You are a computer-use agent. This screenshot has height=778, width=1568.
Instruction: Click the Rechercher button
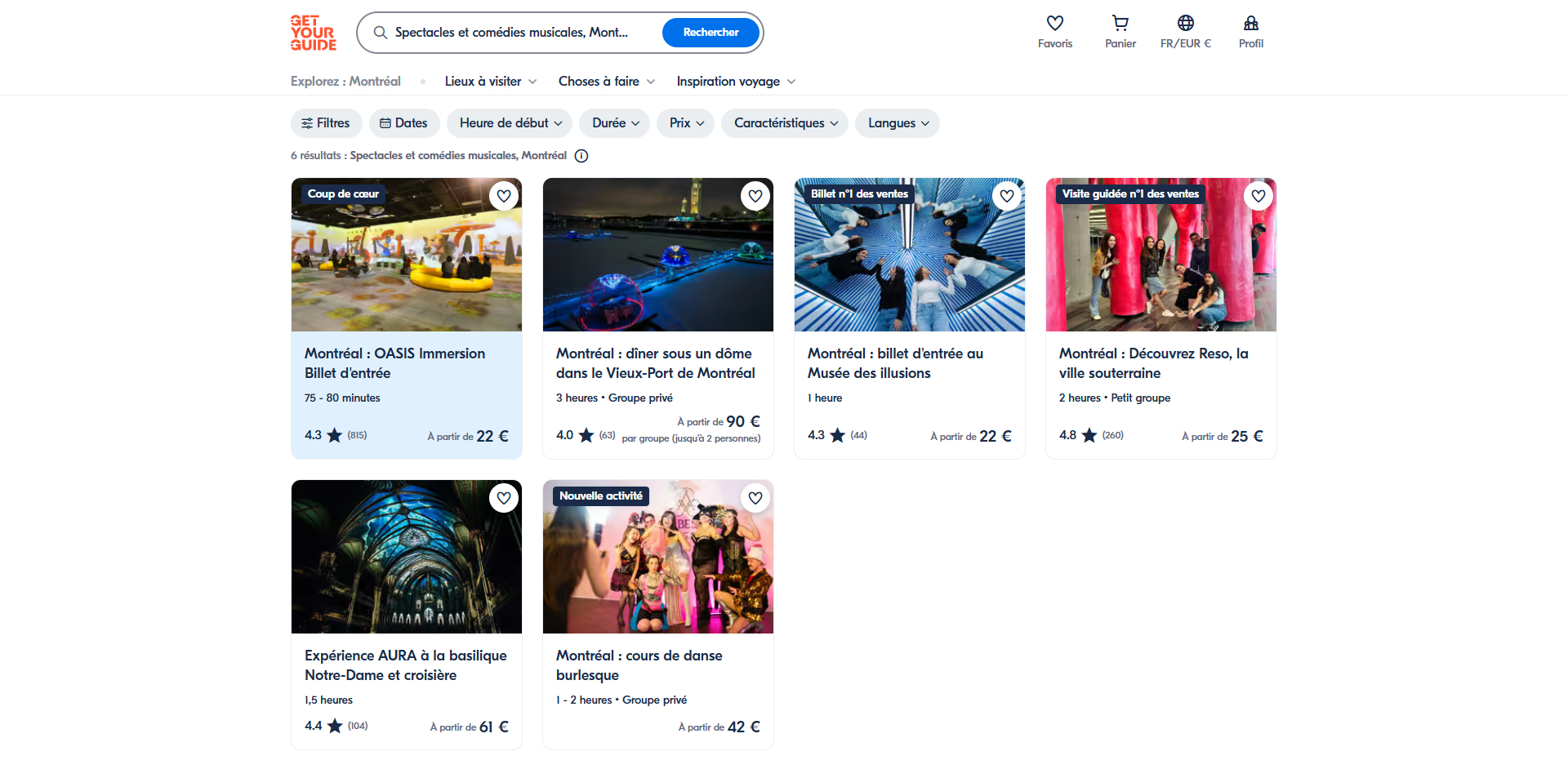[710, 33]
